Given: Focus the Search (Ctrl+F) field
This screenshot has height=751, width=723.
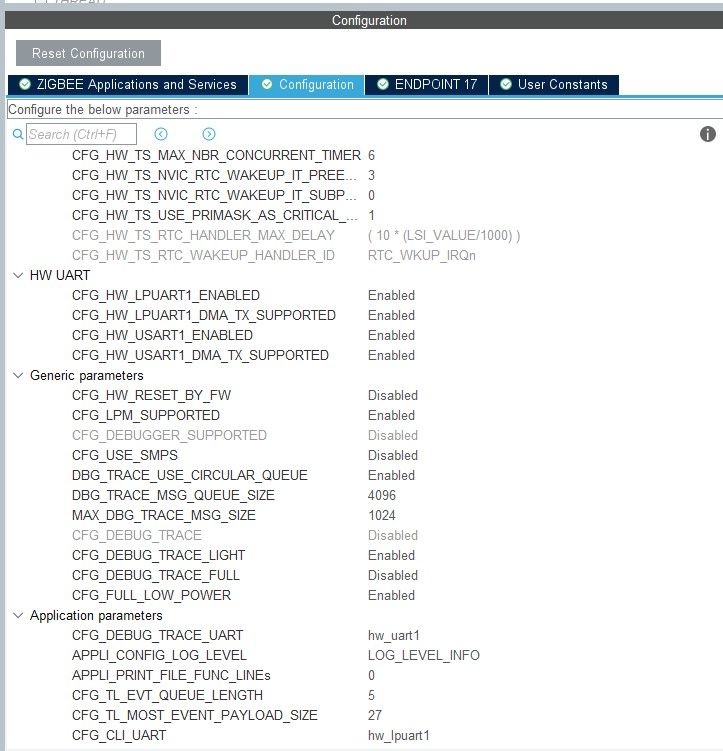Looking at the screenshot, I should point(81,134).
